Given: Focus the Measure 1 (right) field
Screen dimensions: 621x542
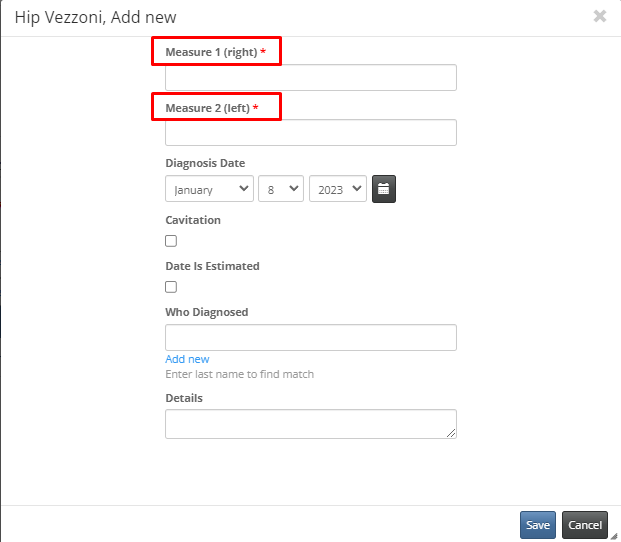Looking at the screenshot, I should tap(311, 78).
